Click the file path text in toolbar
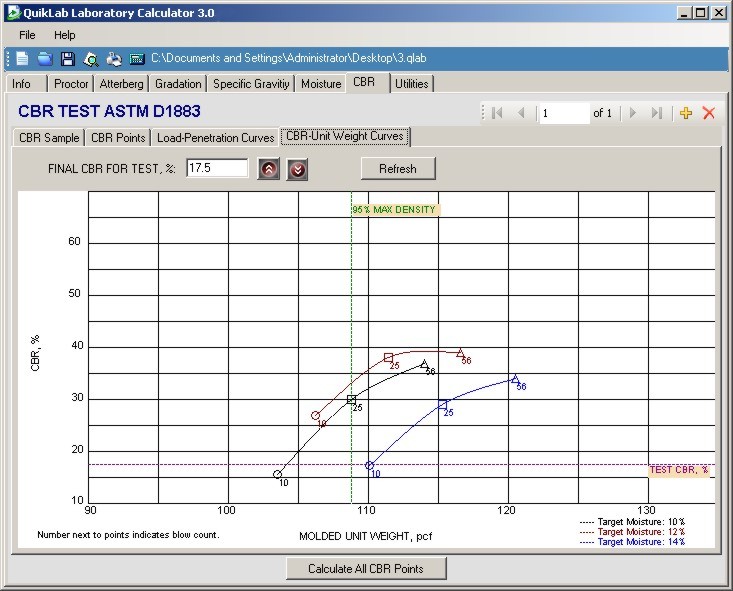The width and height of the screenshot is (733, 591). [288, 58]
